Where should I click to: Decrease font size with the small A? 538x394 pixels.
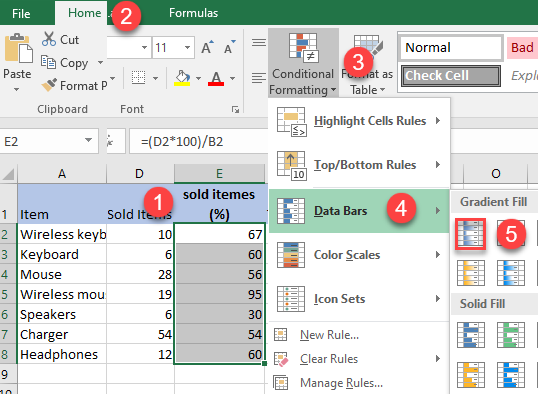229,47
